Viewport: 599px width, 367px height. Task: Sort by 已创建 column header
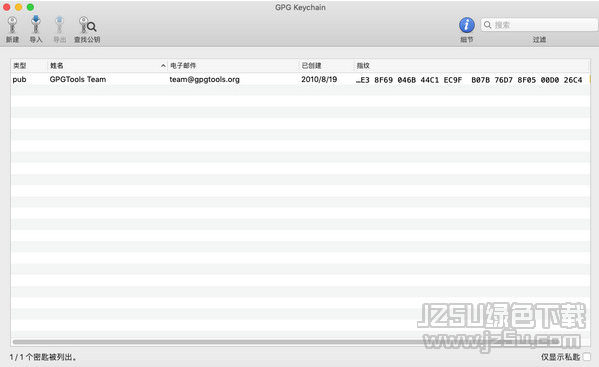point(311,66)
